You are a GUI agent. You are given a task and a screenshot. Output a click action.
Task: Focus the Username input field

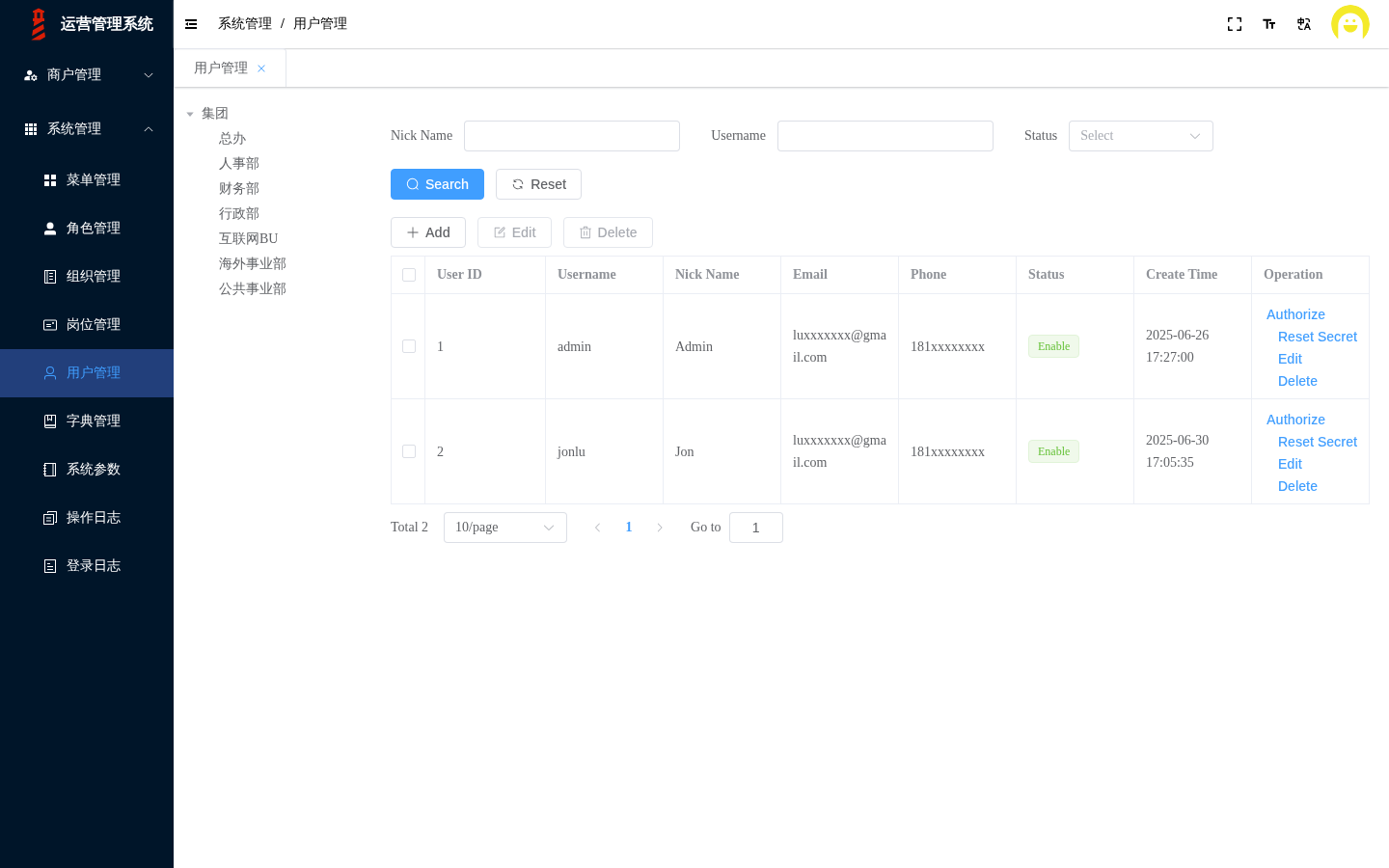pyautogui.click(x=885, y=136)
